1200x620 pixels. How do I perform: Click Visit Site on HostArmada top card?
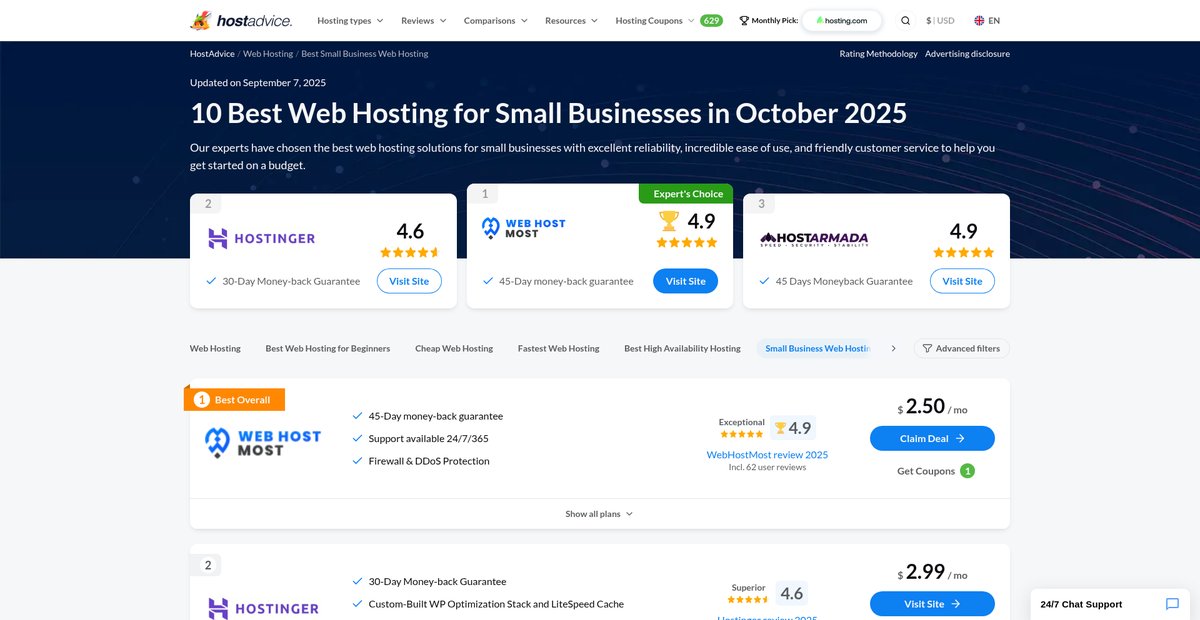coord(962,281)
